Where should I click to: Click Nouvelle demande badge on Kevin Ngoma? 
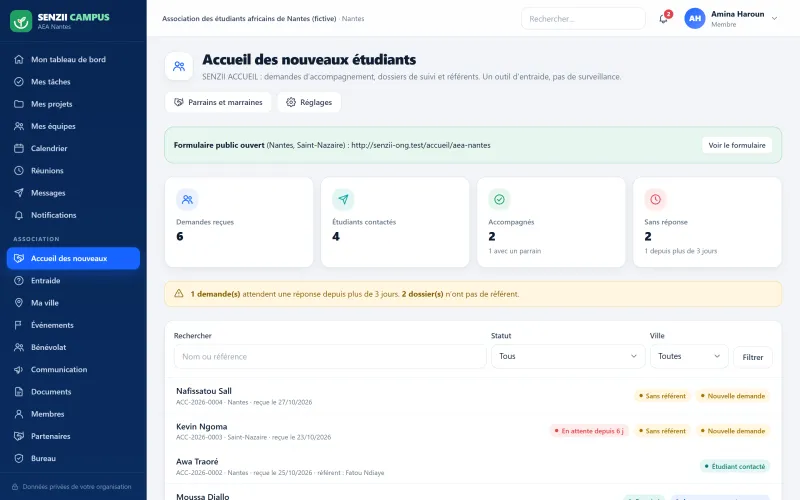click(x=733, y=431)
